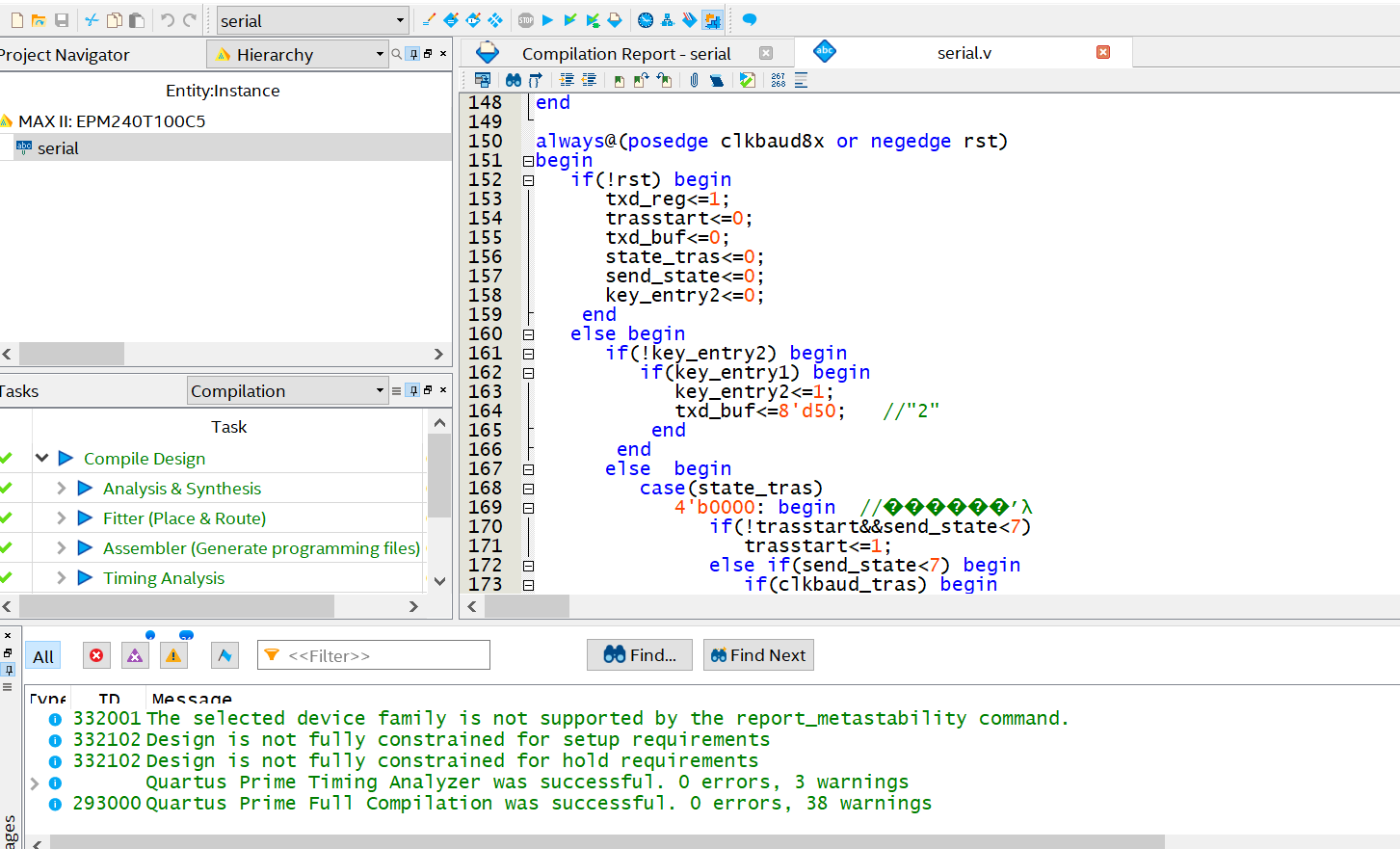Pin the Project Navigator panel
The height and width of the screenshot is (849, 1400).
coord(412,54)
